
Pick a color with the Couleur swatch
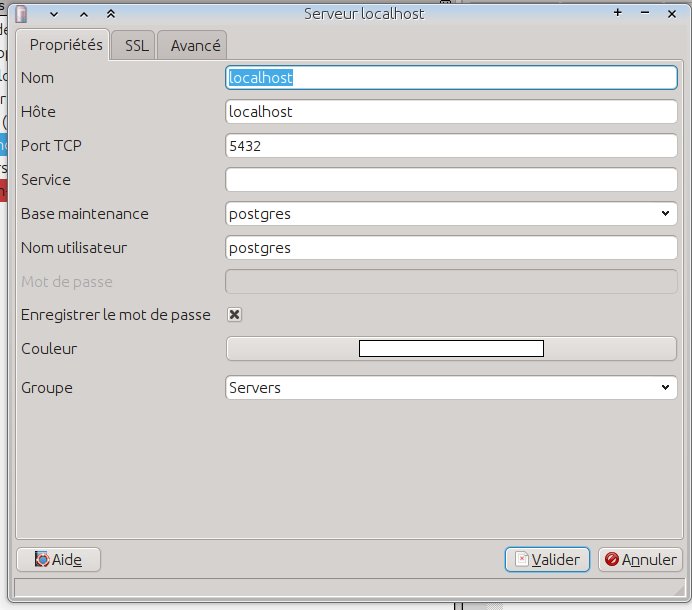coord(451,349)
